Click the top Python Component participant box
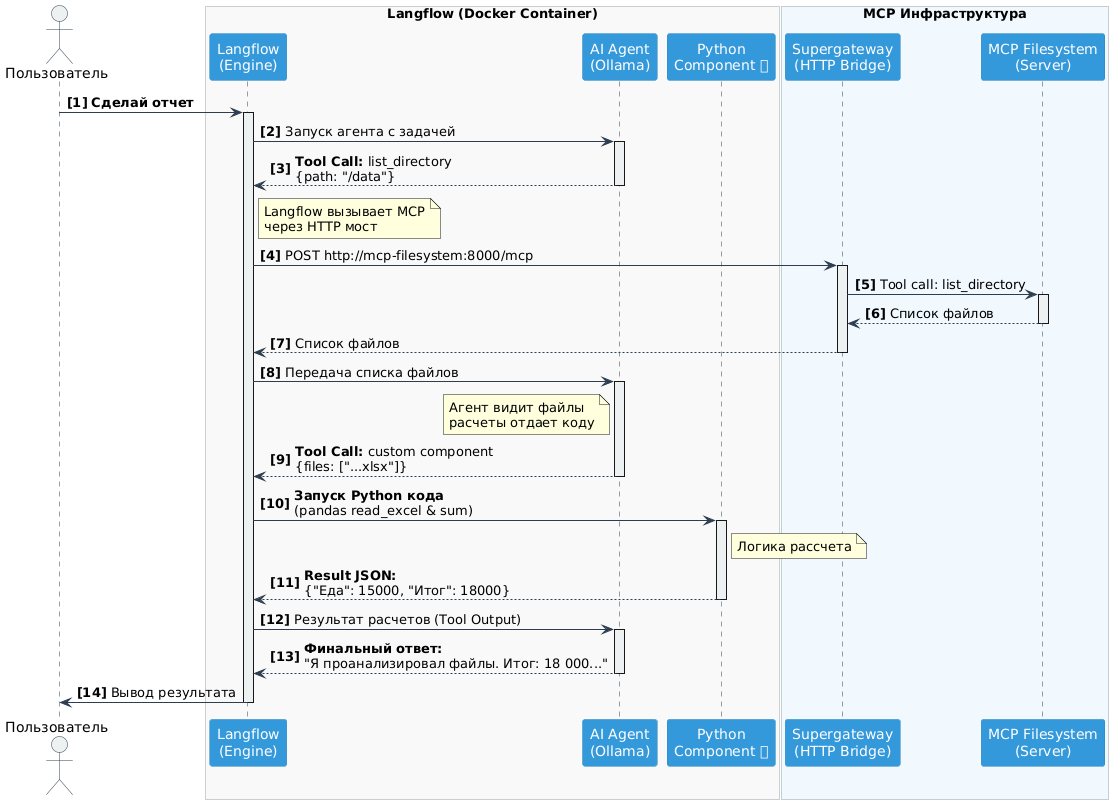Viewport: 1113px width, 804px height. (721, 56)
